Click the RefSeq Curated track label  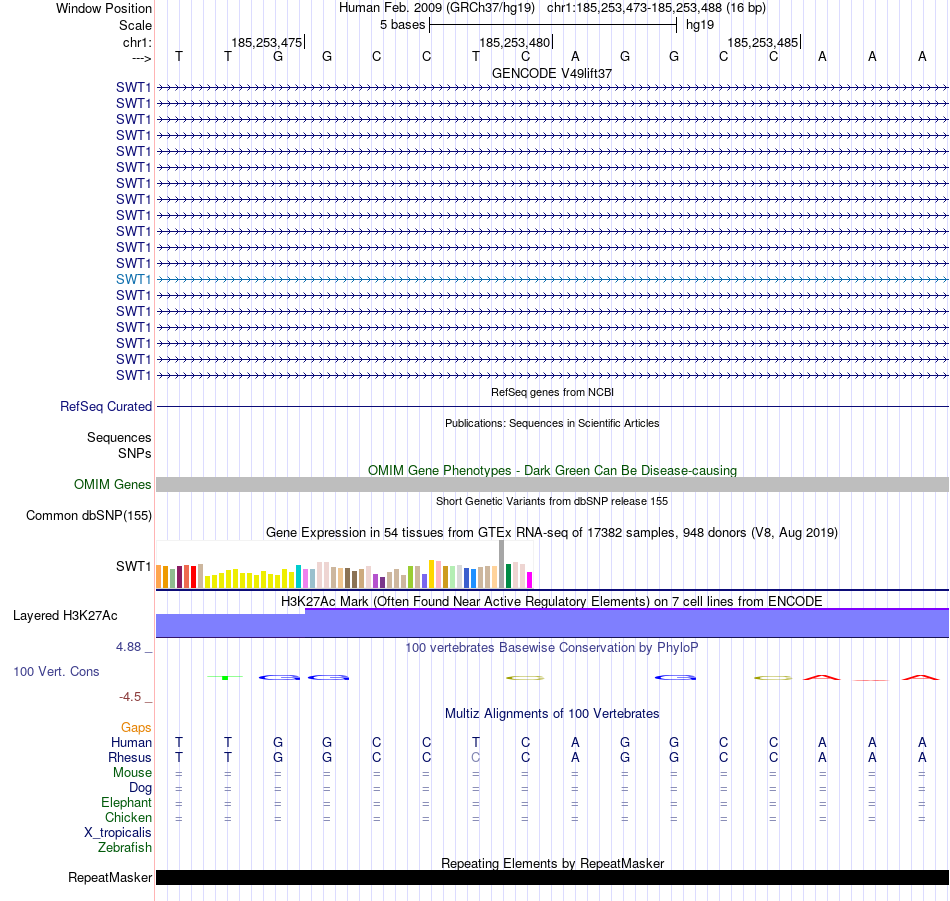106,407
